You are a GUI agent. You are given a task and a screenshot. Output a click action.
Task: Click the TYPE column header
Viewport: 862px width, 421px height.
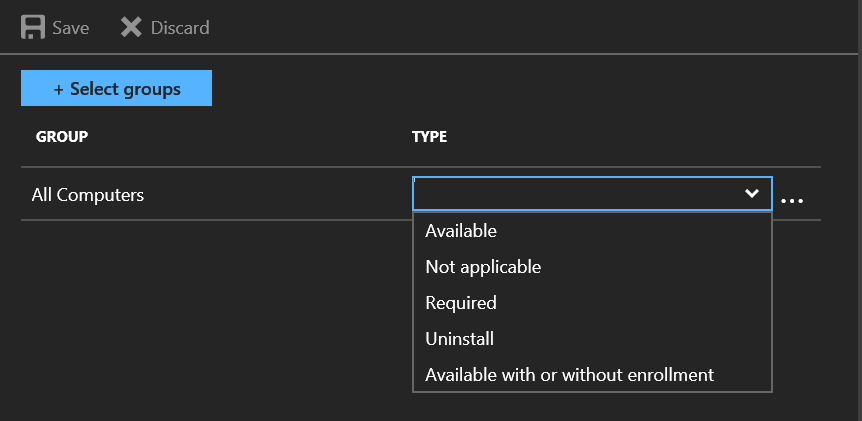tap(429, 136)
